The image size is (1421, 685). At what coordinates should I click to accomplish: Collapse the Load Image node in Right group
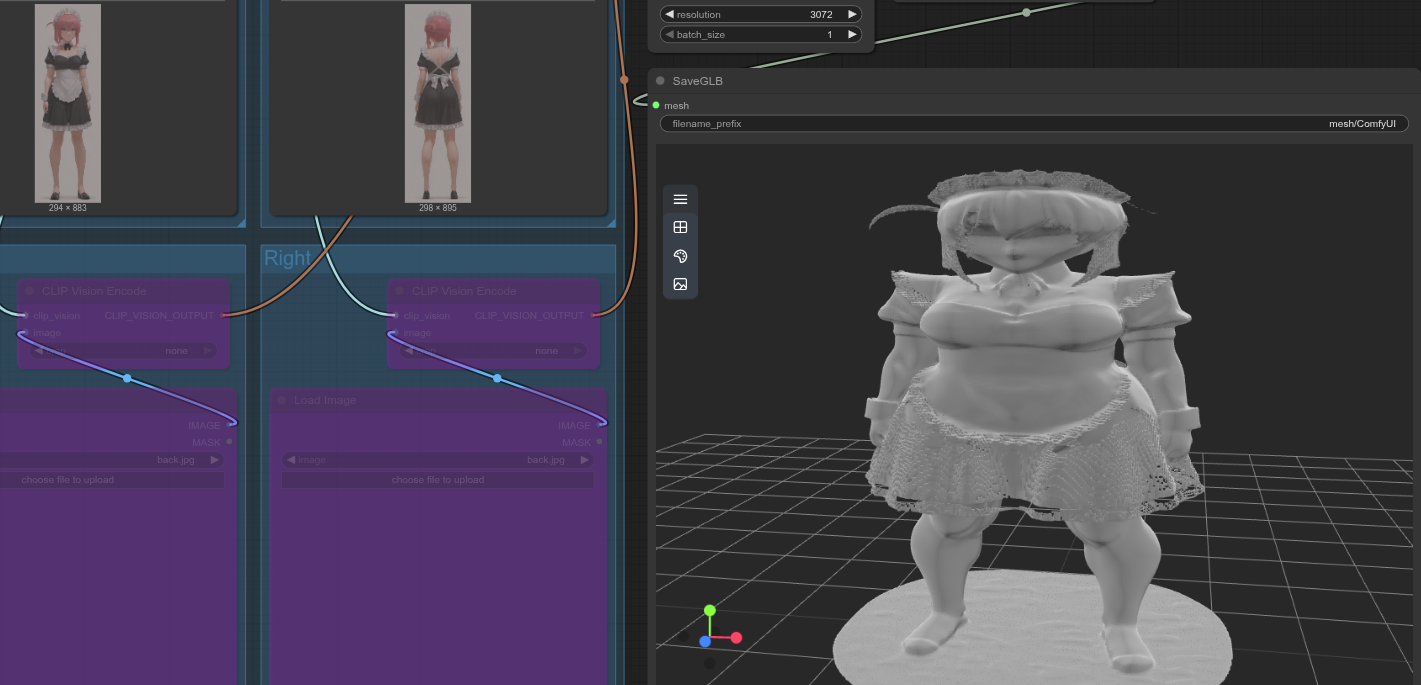click(282, 400)
